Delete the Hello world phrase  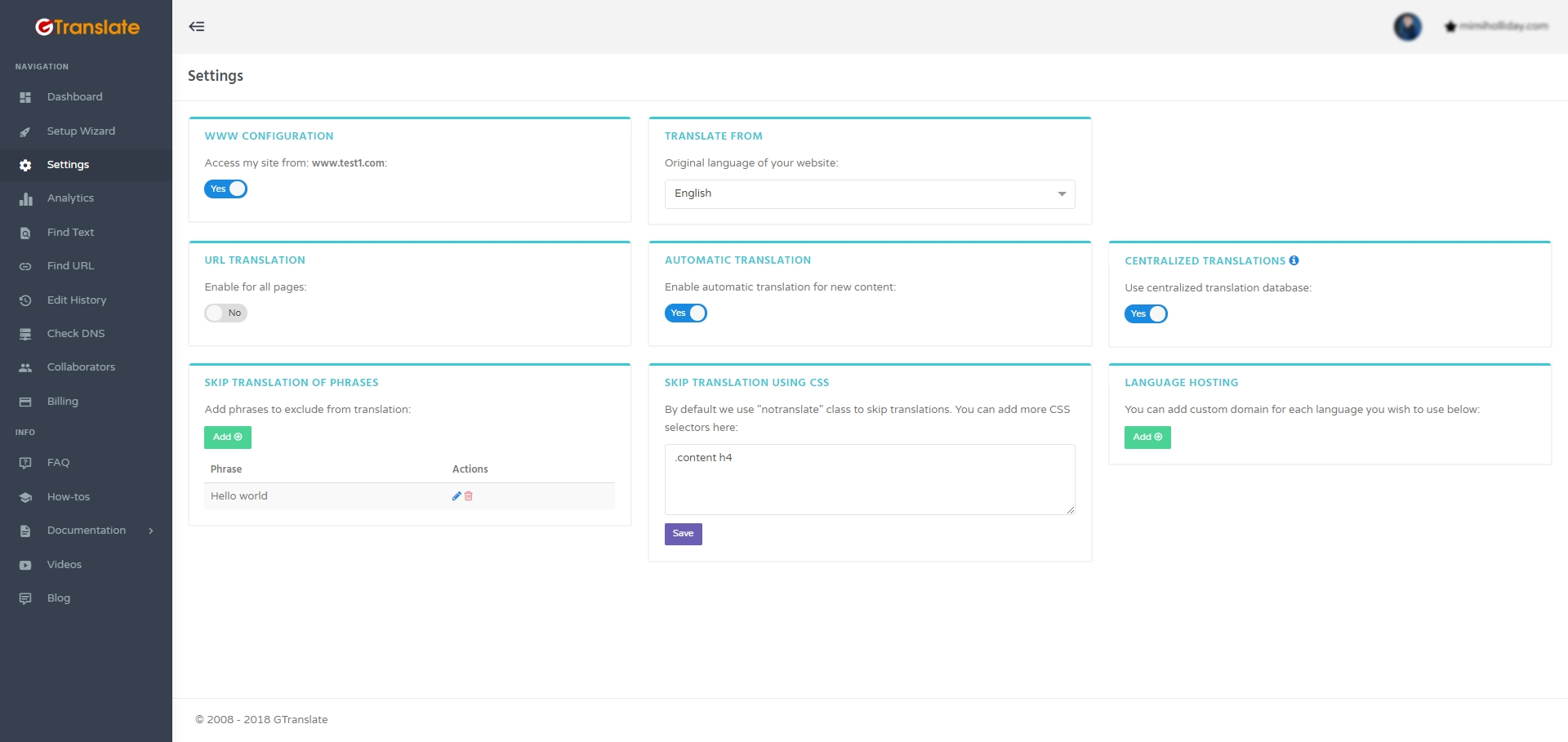point(468,495)
